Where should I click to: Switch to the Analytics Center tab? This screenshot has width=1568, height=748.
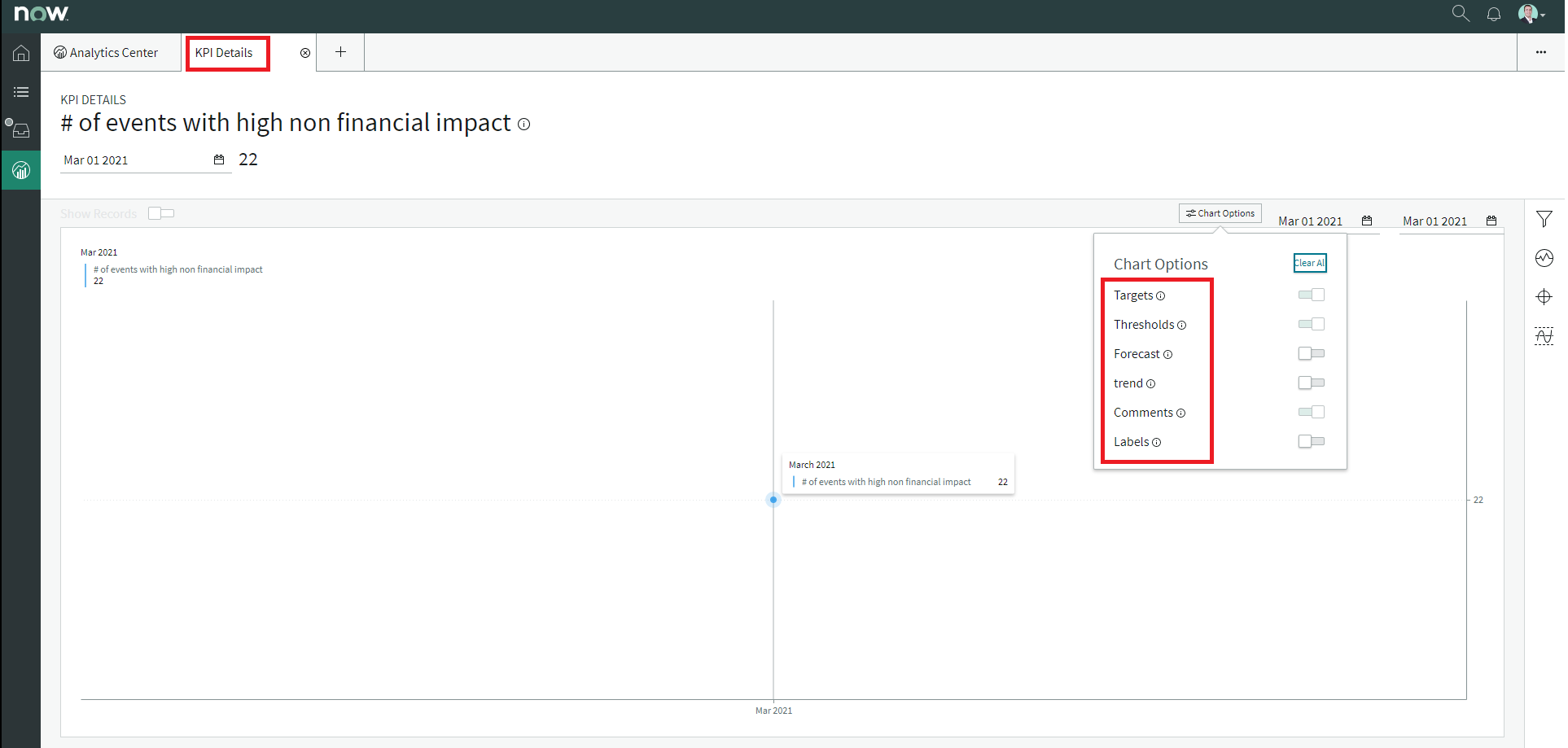(107, 53)
